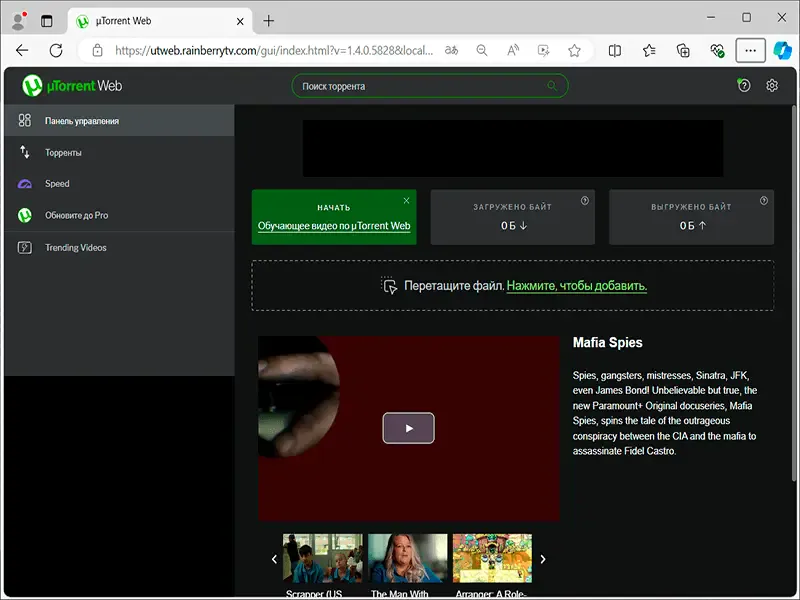The image size is (800, 600).
Task: Open the Speed sidebar section
Action: coord(119,184)
